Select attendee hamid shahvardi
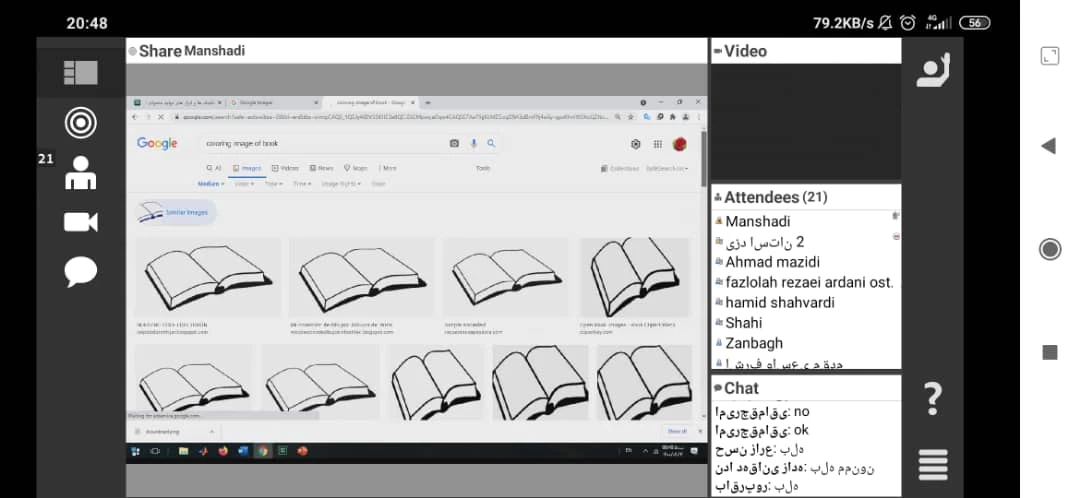Image resolution: width=1080 pixels, height=498 pixels. tap(779, 302)
